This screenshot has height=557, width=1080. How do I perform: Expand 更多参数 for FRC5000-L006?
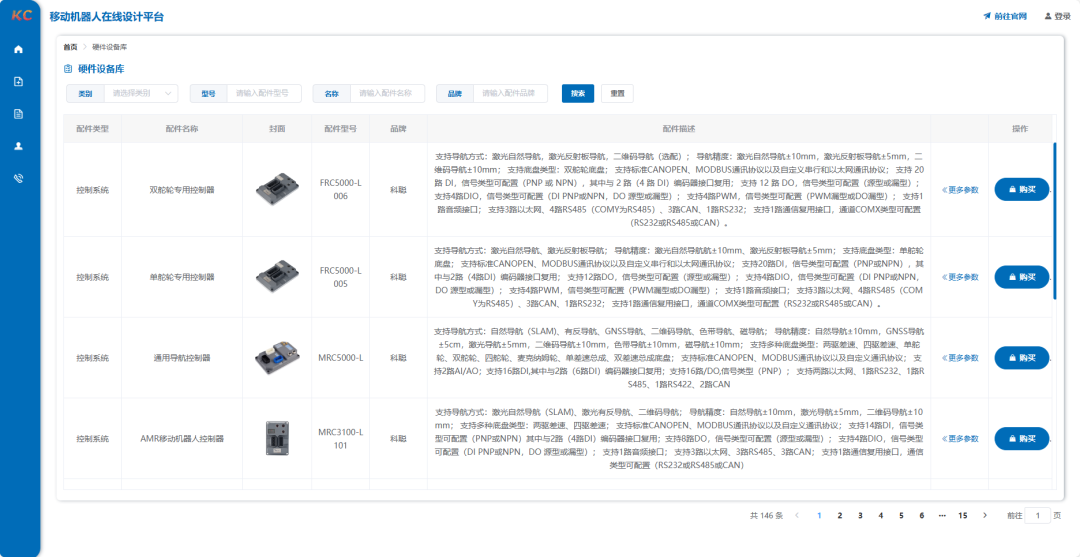click(x=960, y=189)
